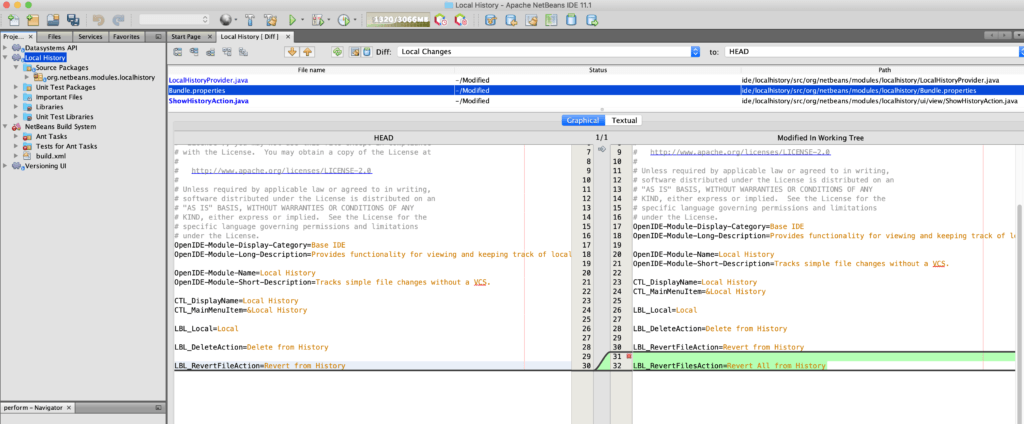The image size is (1024, 424).
Task: Switch to Textual diff view
Action: [625, 120]
